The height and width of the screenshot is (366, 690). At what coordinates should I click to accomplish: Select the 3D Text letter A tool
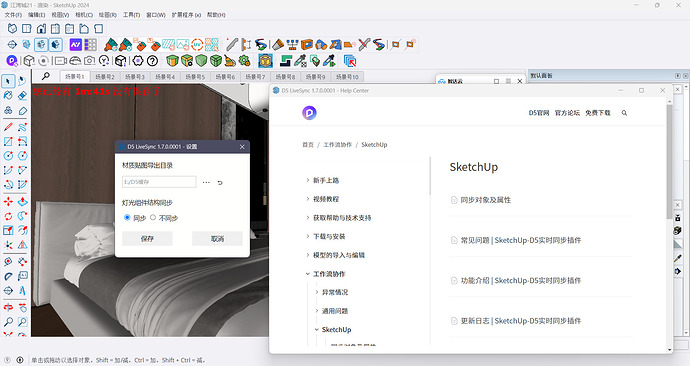[22, 291]
